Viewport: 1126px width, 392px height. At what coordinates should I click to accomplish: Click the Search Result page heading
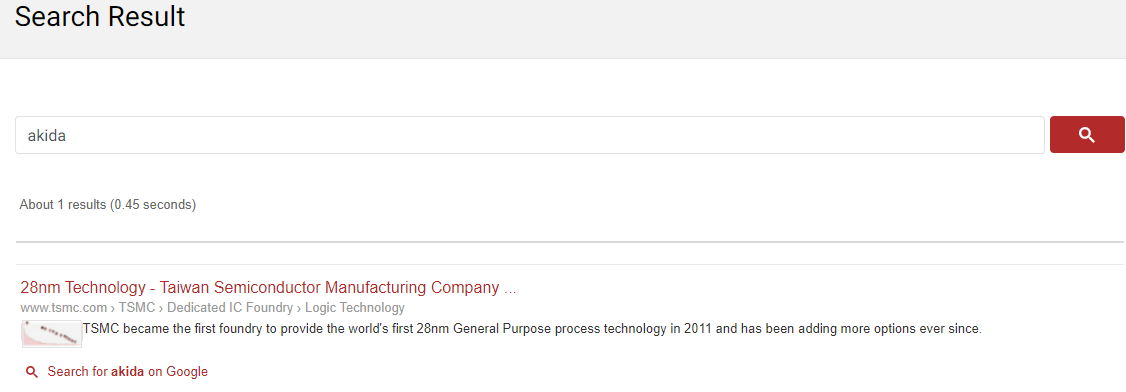[x=100, y=16]
